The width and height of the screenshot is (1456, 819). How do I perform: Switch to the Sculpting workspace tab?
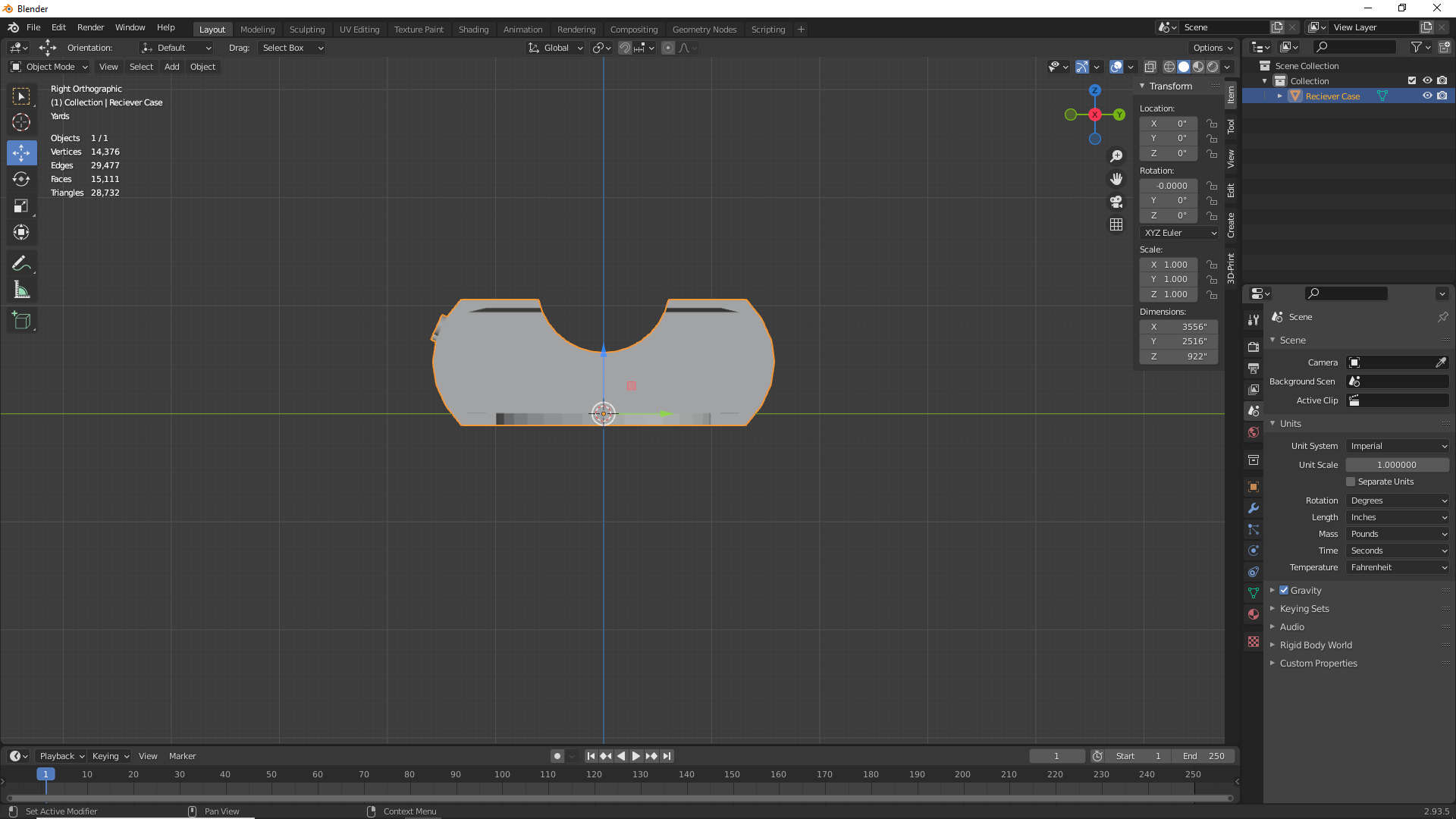(307, 30)
